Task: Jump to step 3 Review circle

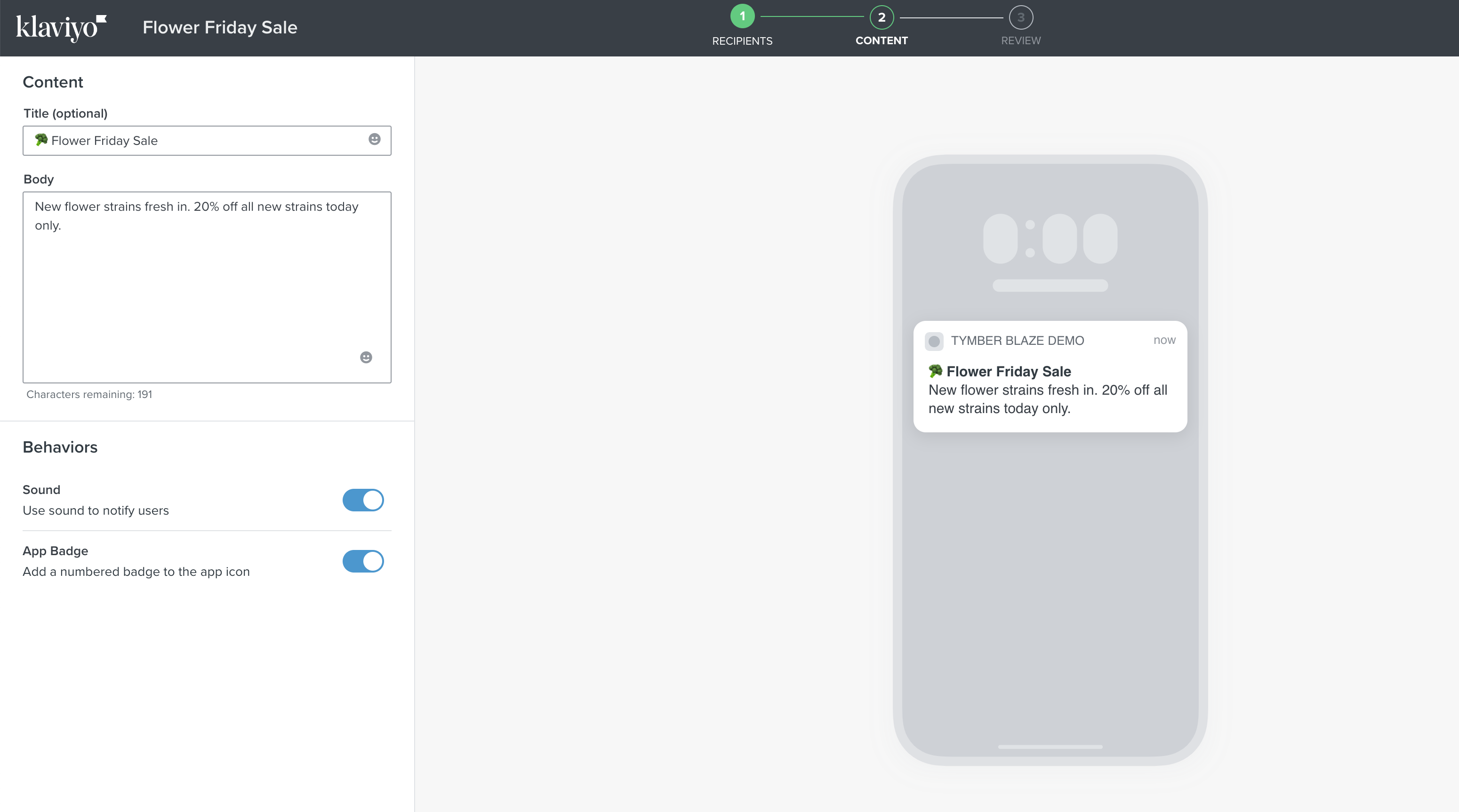Action: click(1021, 17)
